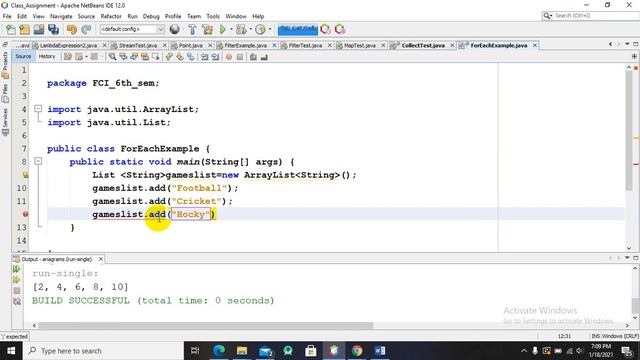Click the New Project toolbar icon

tap(24, 29)
